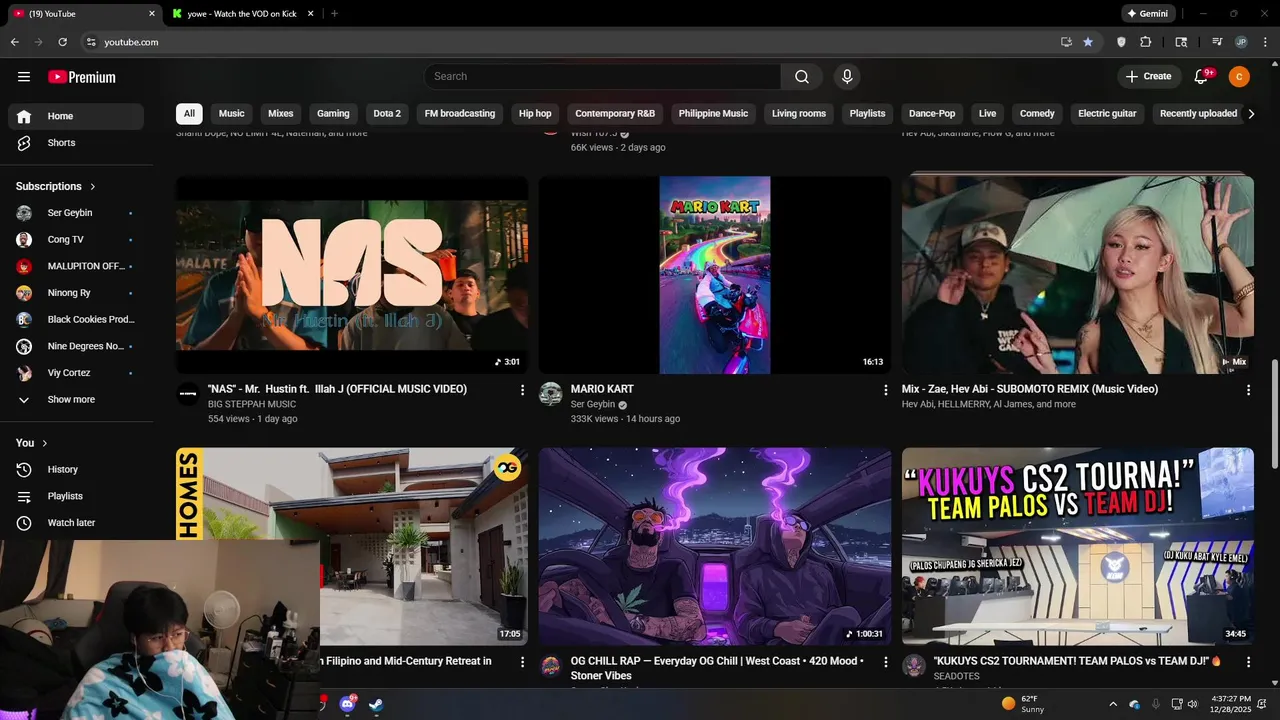Open SEADOTES channel link

point(957,677)
